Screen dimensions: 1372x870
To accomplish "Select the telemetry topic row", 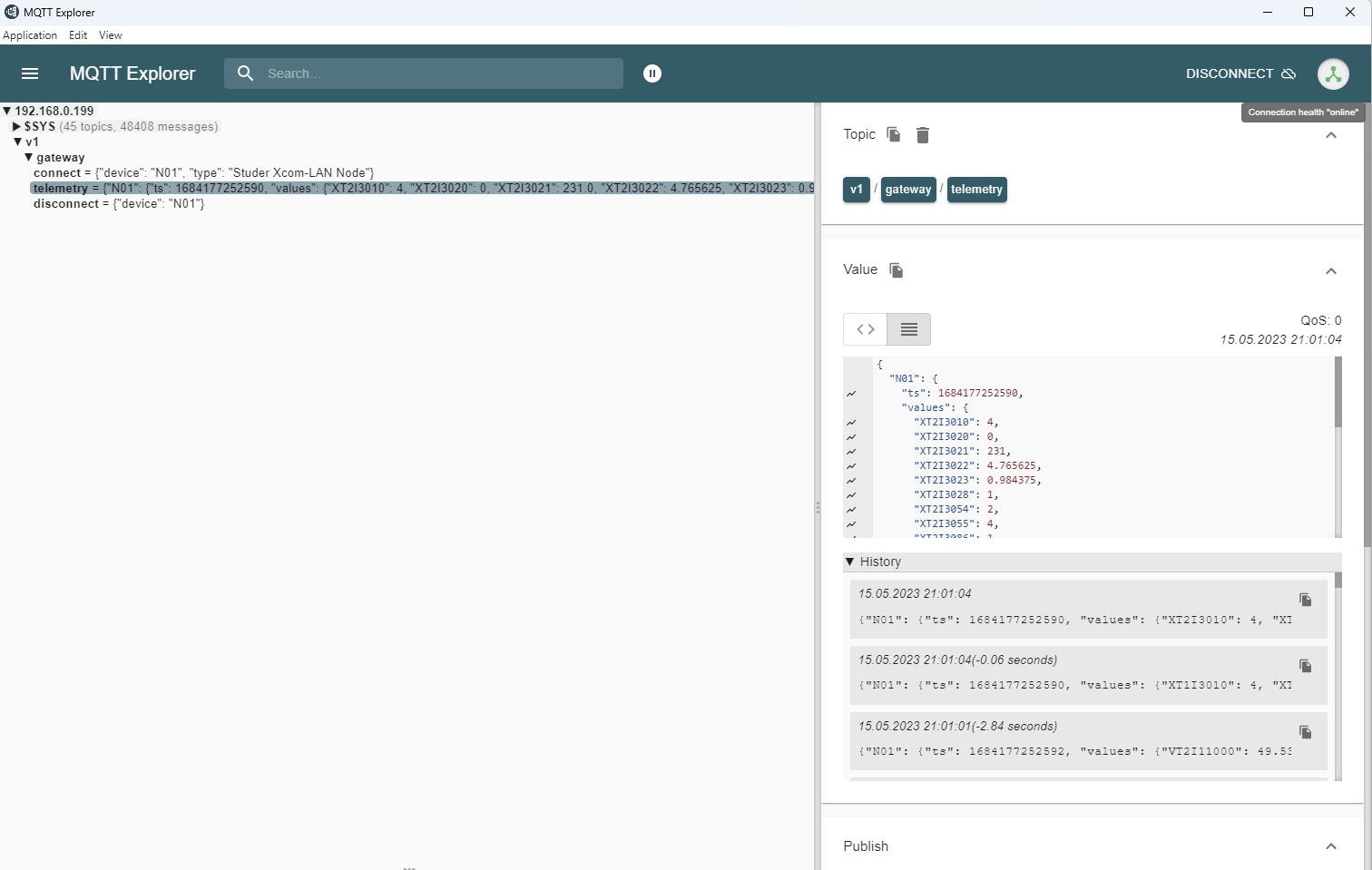I will coord(422,188).
